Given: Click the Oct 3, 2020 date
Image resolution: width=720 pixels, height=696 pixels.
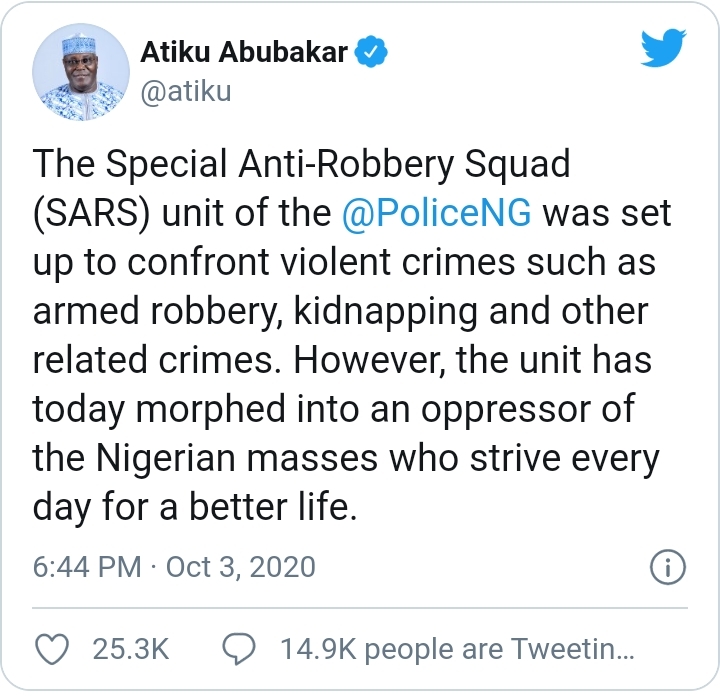Looking at the screenshot, I should (x=240, y=567).
